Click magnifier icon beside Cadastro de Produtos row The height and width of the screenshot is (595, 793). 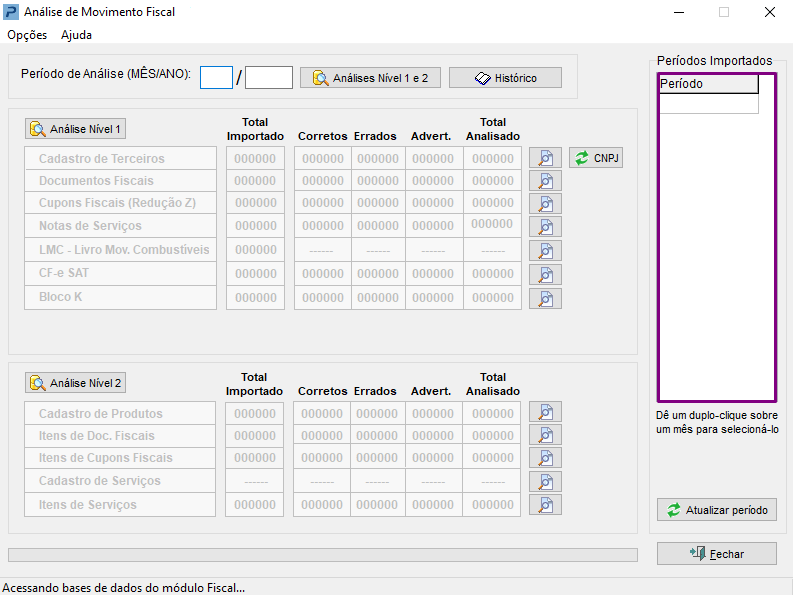[545, 412]
